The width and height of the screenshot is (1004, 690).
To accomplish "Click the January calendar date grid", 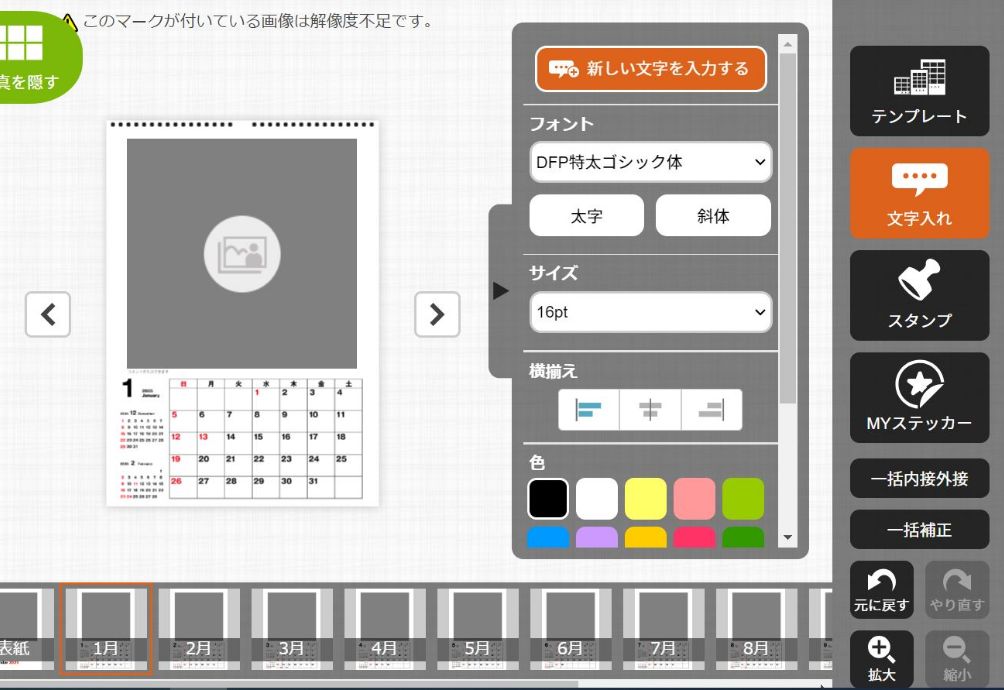I will click(x=266, y=438).
